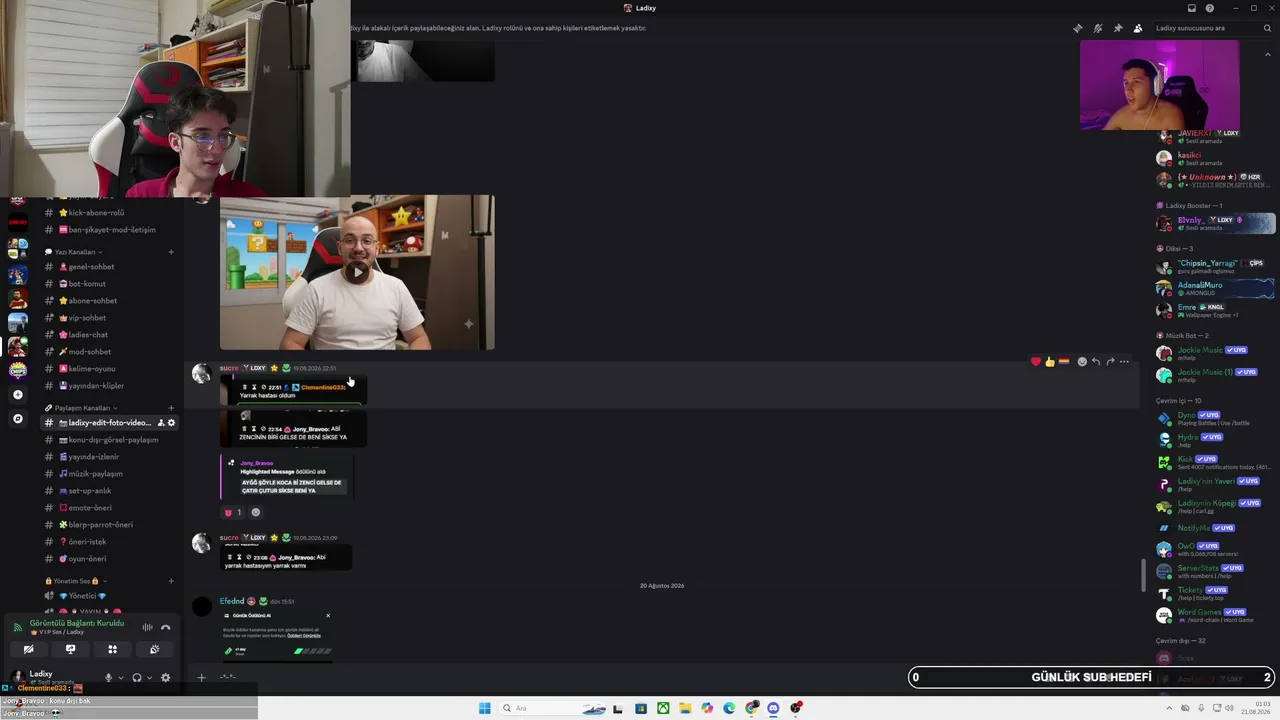The height and width of the screenshot is (720, 1280).
Task: Open the Discord help icon
Action: point(1210,8)
